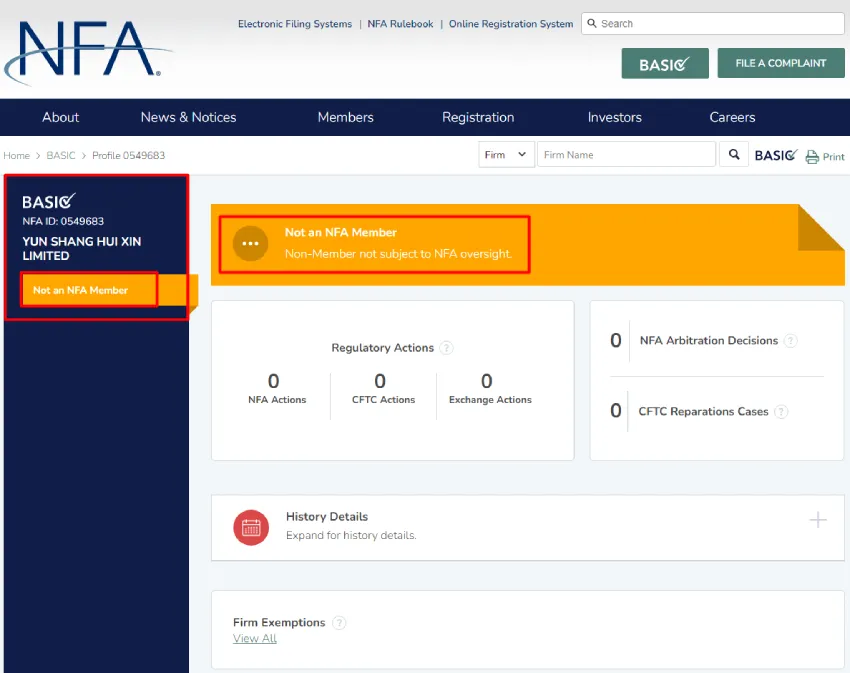
Task: Open the Careers menu
Action: [x=732, y=117]
